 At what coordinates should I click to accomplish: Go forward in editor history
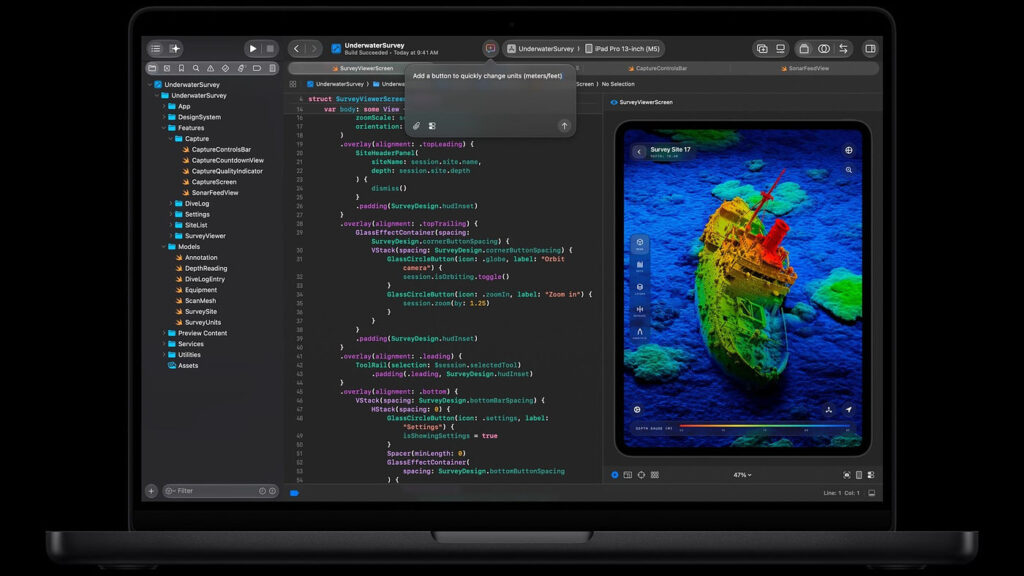[x=314, y=48]
